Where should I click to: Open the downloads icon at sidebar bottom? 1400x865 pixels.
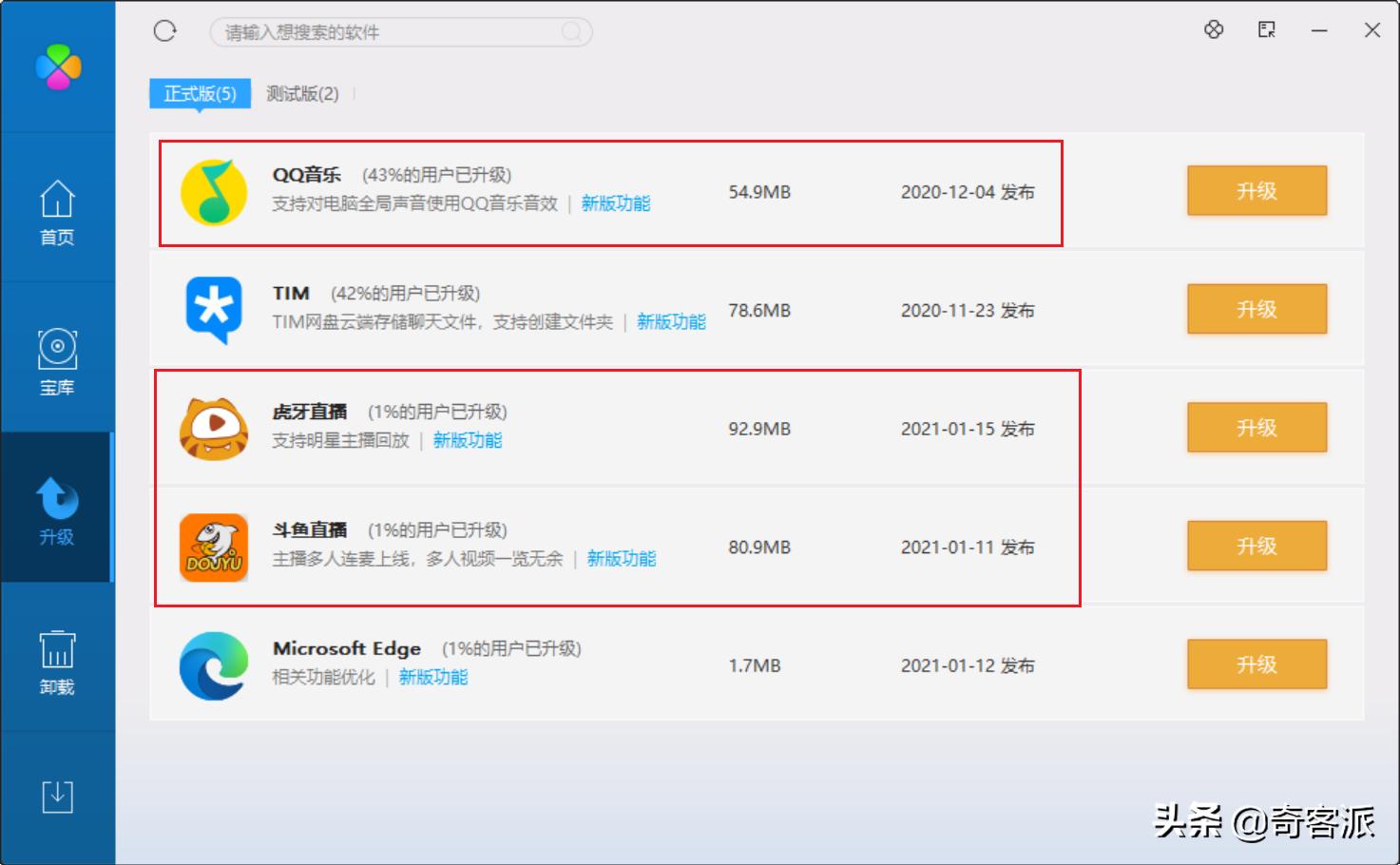[x=57, y=797]
